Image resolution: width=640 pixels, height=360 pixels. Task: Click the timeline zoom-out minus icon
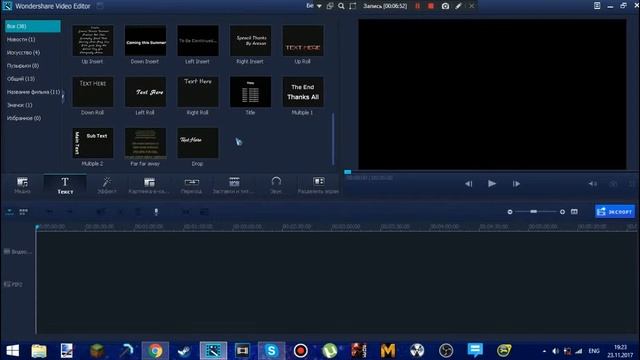[x=510, y=212]
